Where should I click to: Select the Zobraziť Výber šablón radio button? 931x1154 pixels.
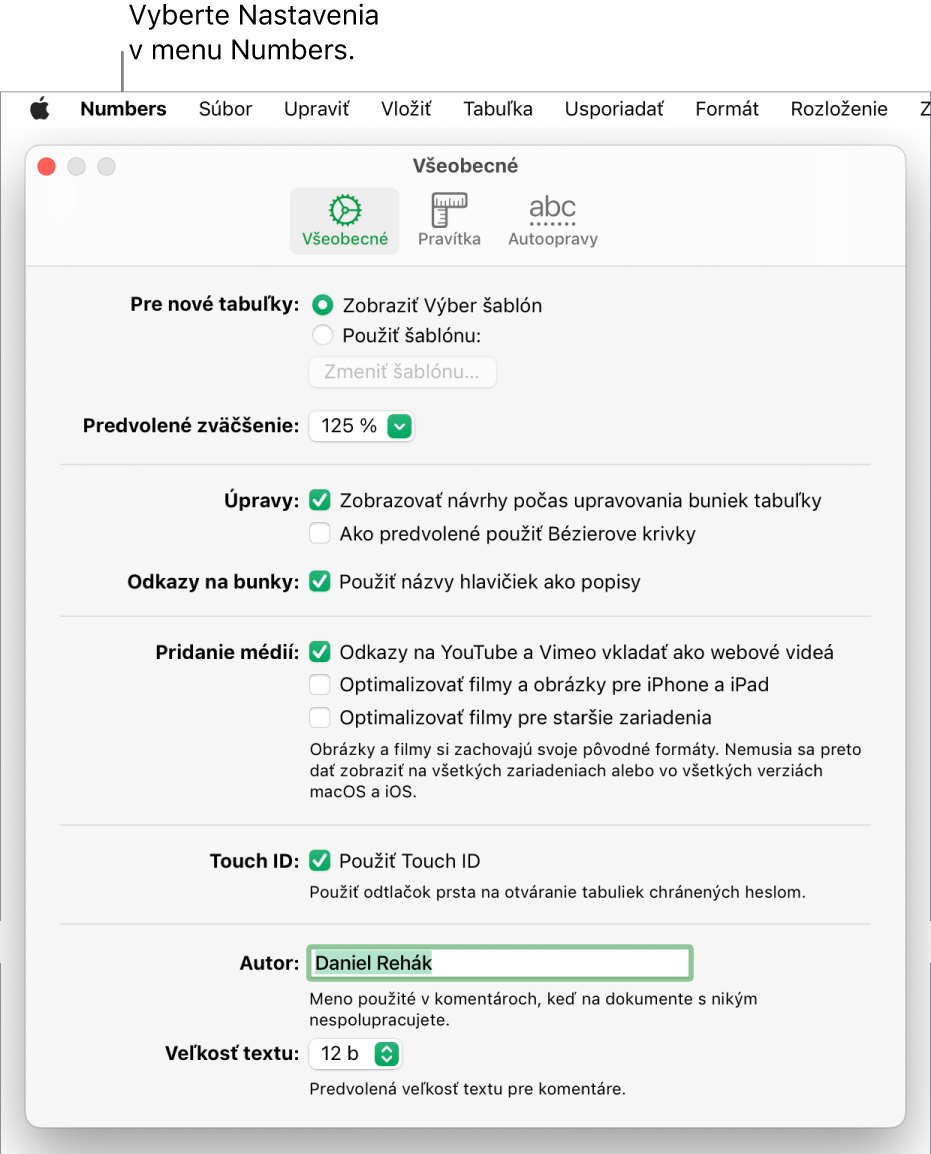click(323, 305)
